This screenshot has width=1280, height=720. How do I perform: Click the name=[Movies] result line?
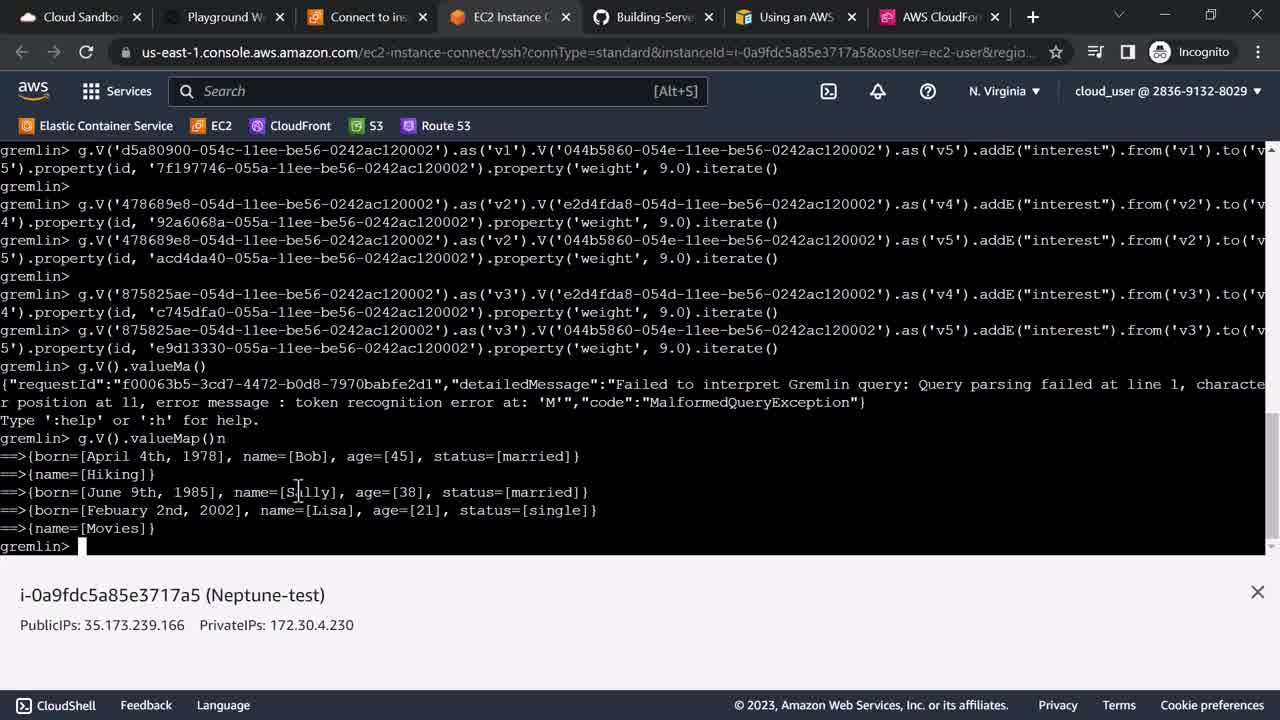coord(78,528)
